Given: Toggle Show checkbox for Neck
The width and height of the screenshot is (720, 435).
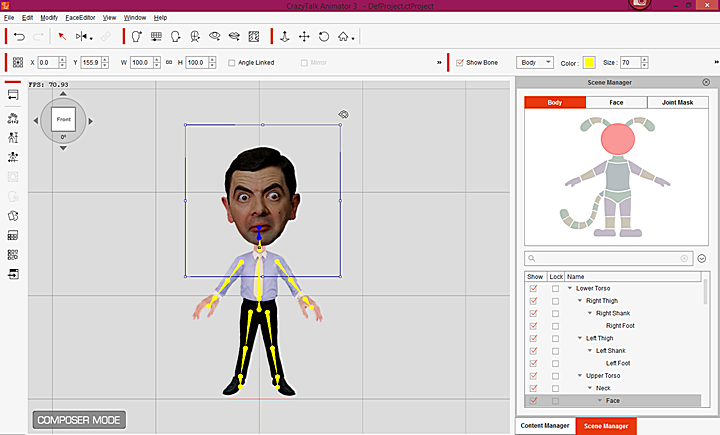Looking at the screenshot, I should coord(533,388).
